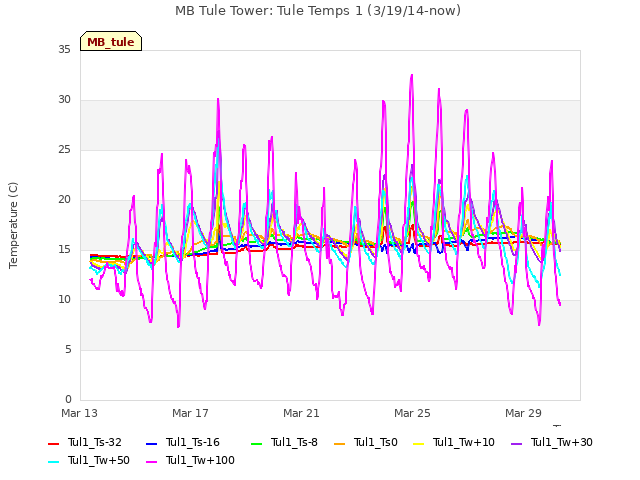Click the Mar 29 x-axis tick label
The width and height of the screenshot is (640, 480).
tap(523, 413)
